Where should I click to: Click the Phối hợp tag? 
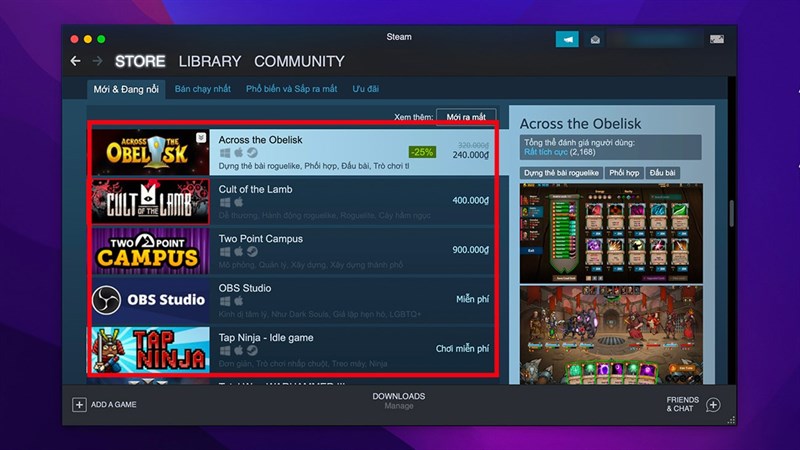(624, 173)
